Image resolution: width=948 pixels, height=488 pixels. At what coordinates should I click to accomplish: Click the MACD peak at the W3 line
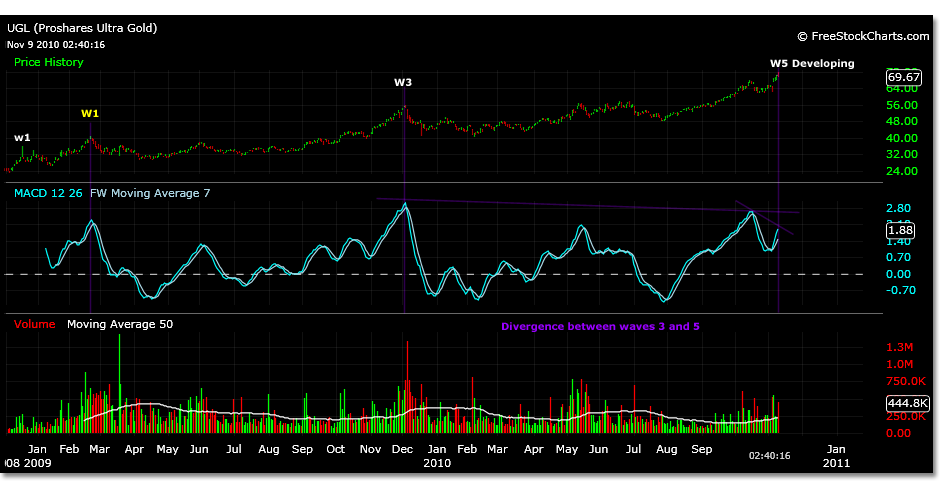tap(405, 206)
